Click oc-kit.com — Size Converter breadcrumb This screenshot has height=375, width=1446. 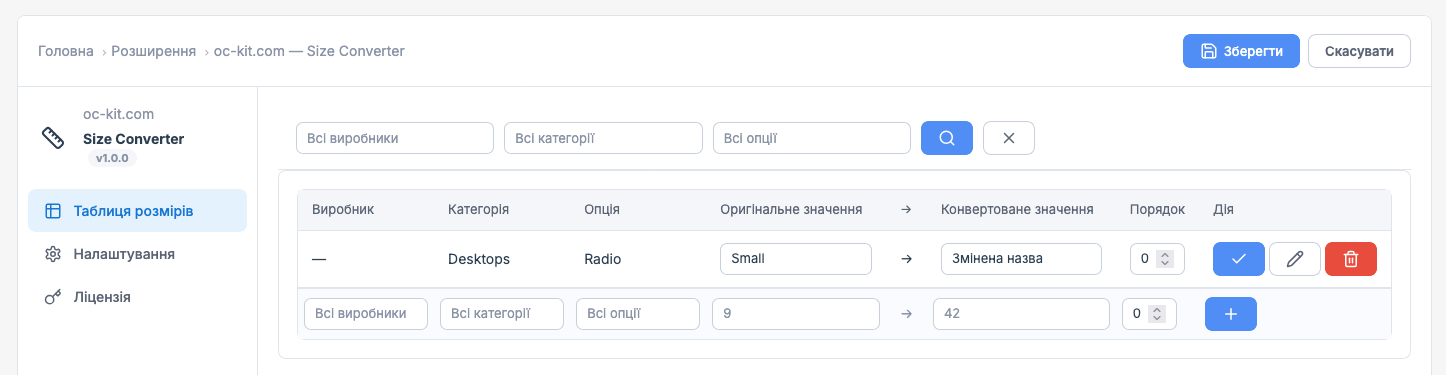[x=309, y=51]
